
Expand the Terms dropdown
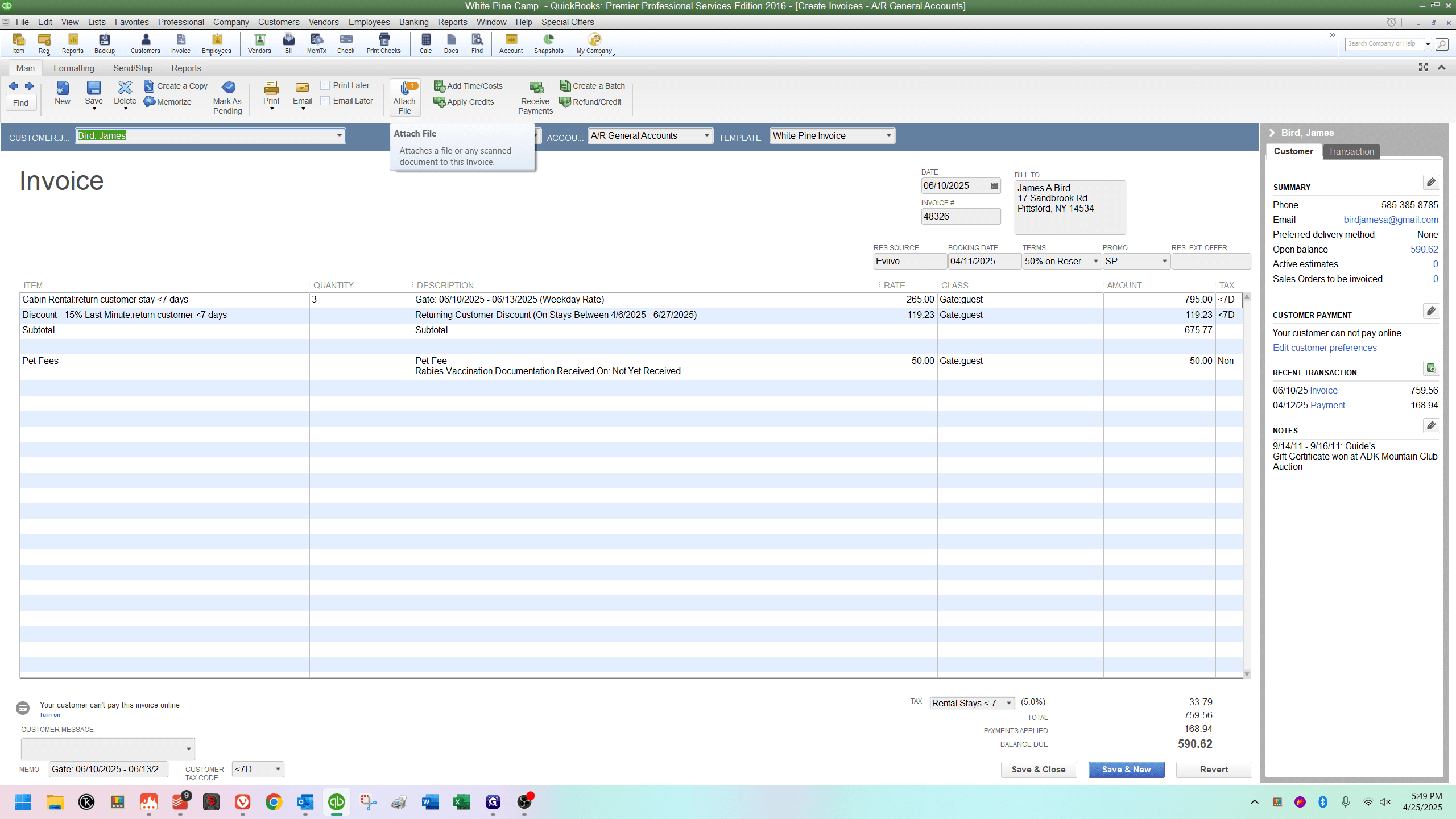coord(1096,262)
